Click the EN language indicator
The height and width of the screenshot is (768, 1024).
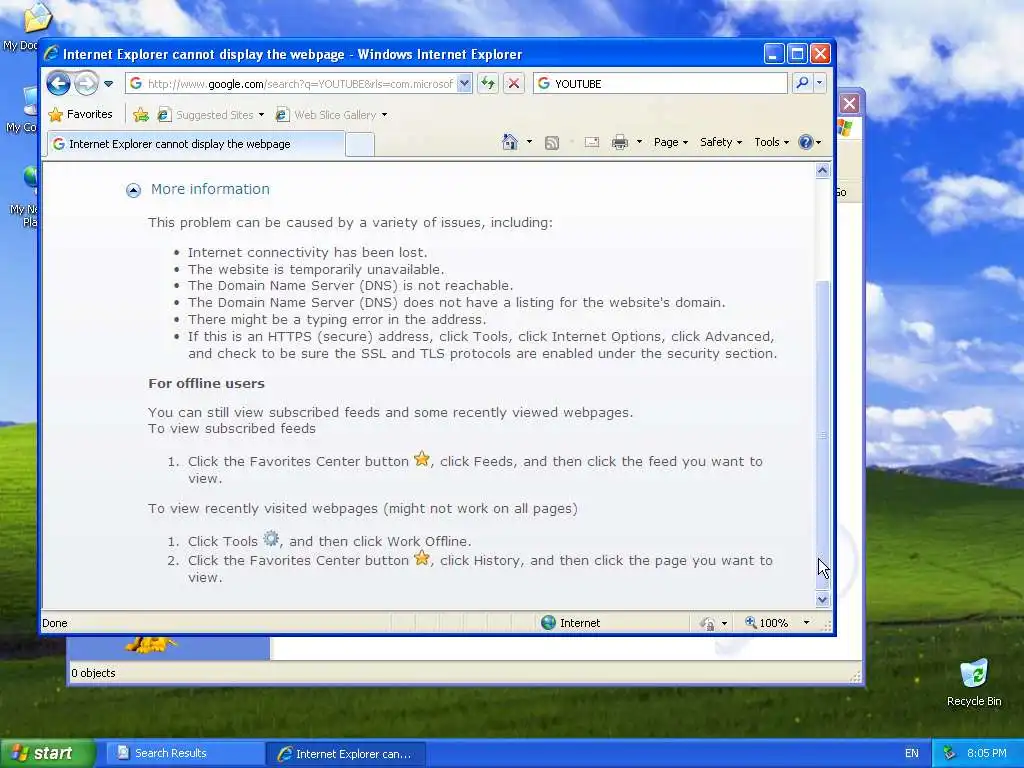pos(912,753)
